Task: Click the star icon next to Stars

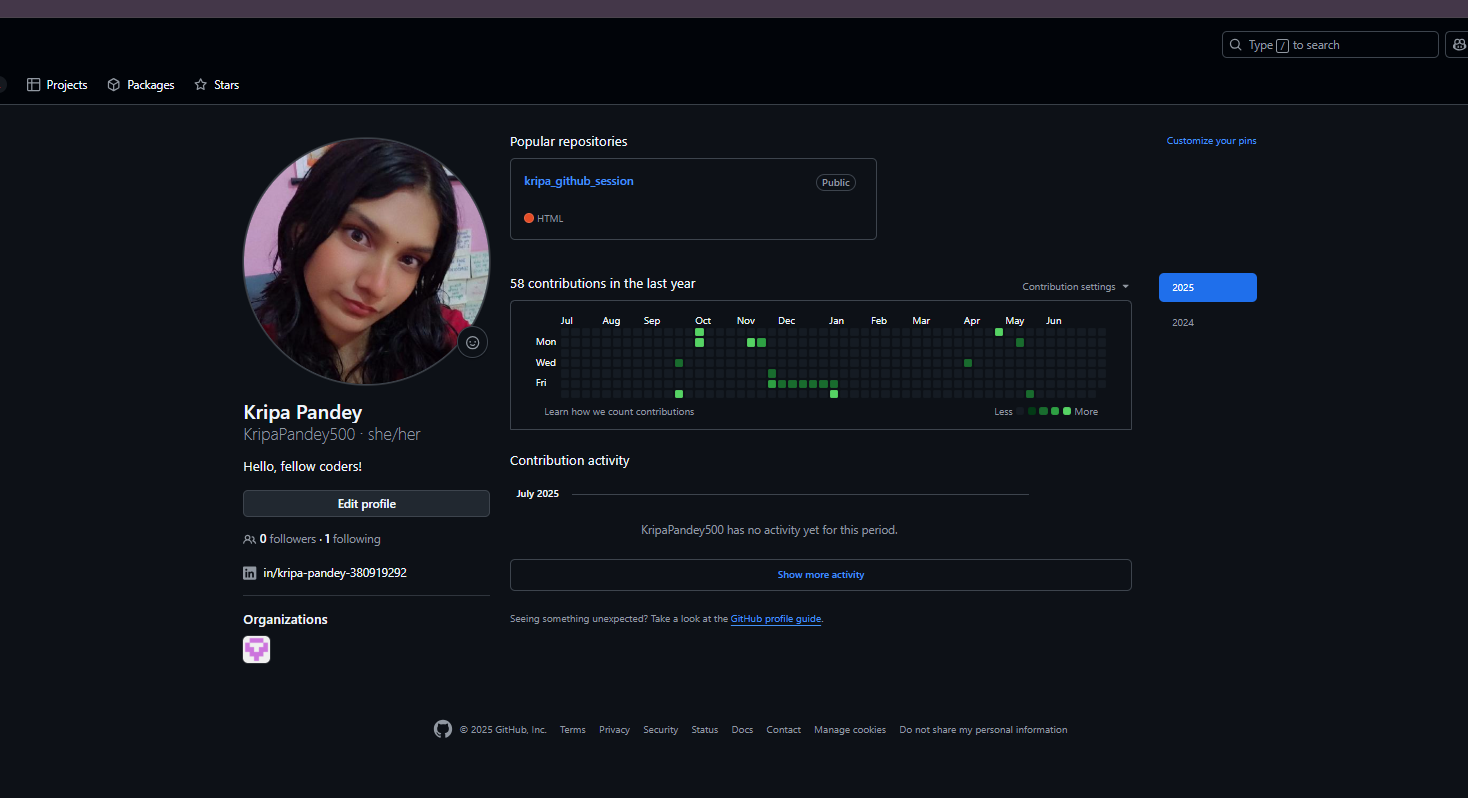Action: (x=200, y=84)
